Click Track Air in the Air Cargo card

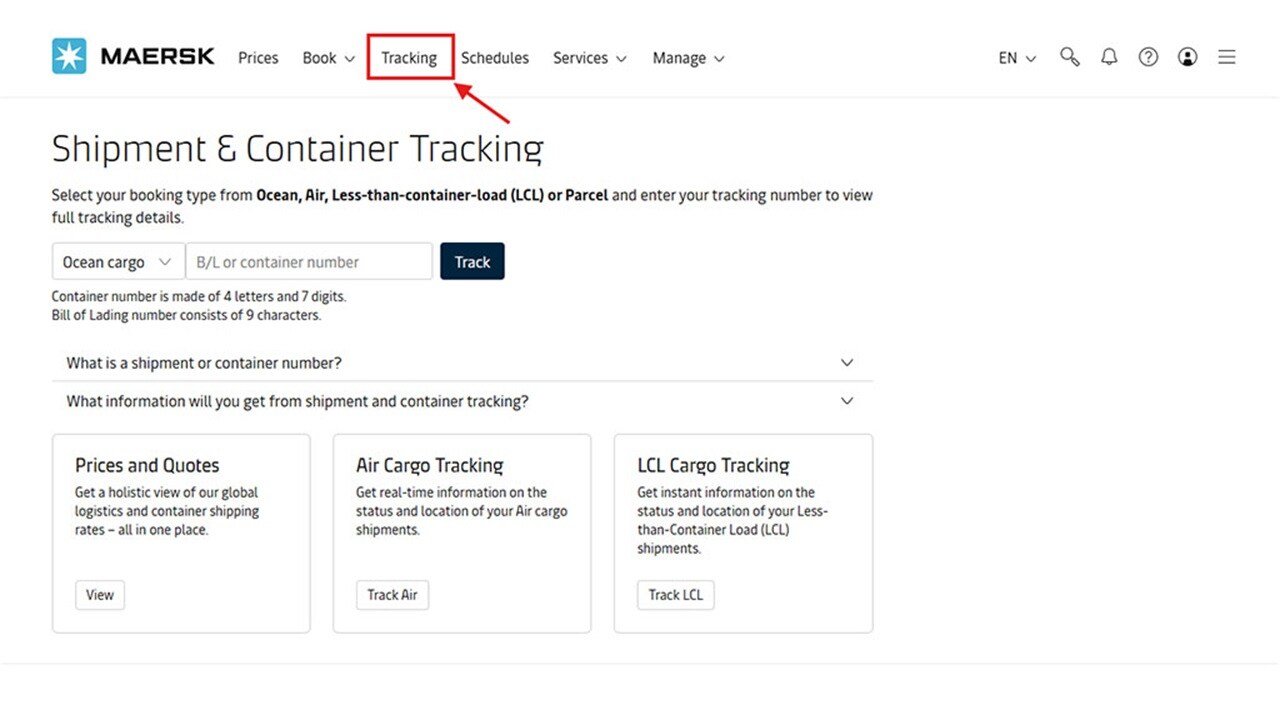(x=392, y=594)
